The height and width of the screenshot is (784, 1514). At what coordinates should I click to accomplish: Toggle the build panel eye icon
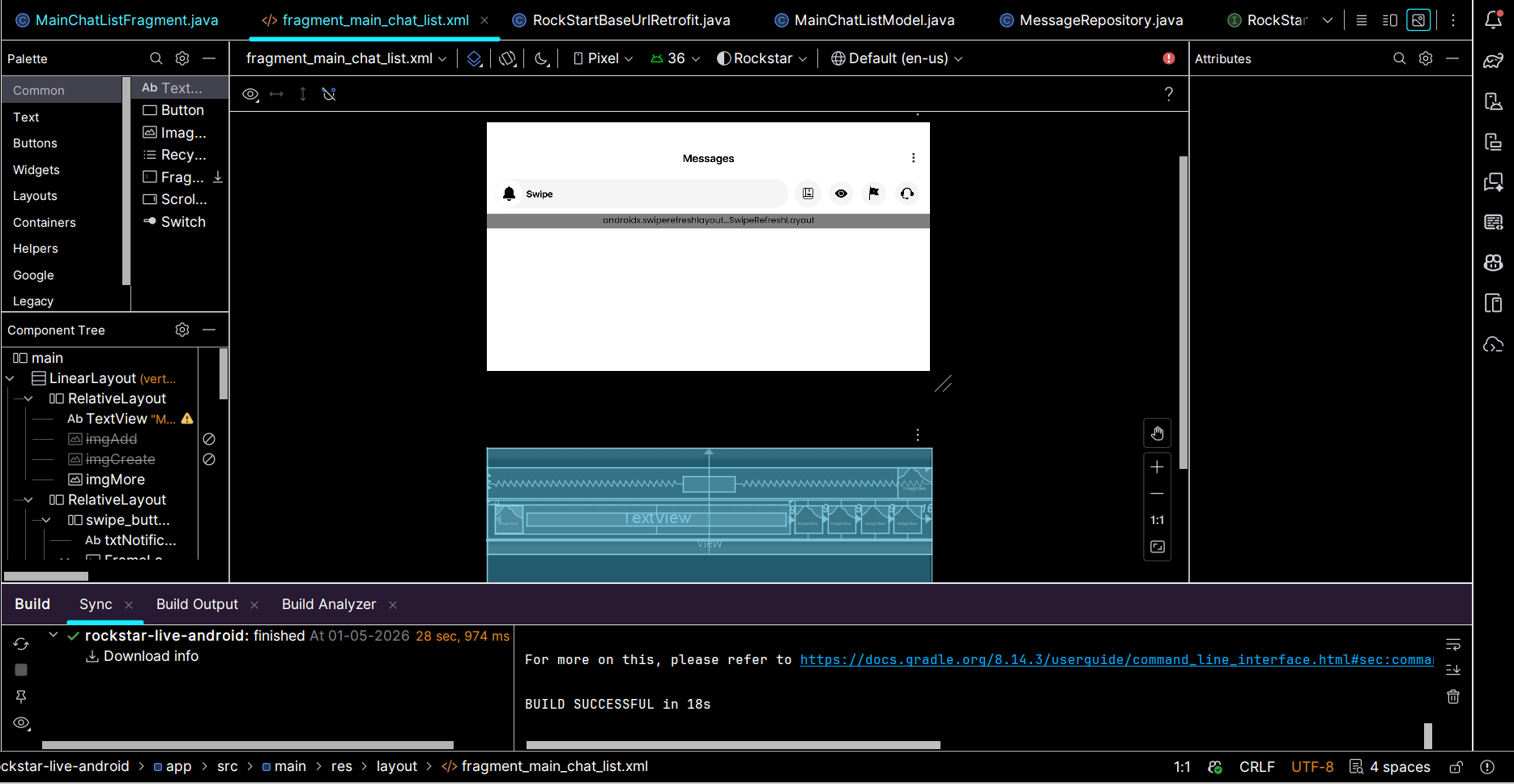(22, 723)
